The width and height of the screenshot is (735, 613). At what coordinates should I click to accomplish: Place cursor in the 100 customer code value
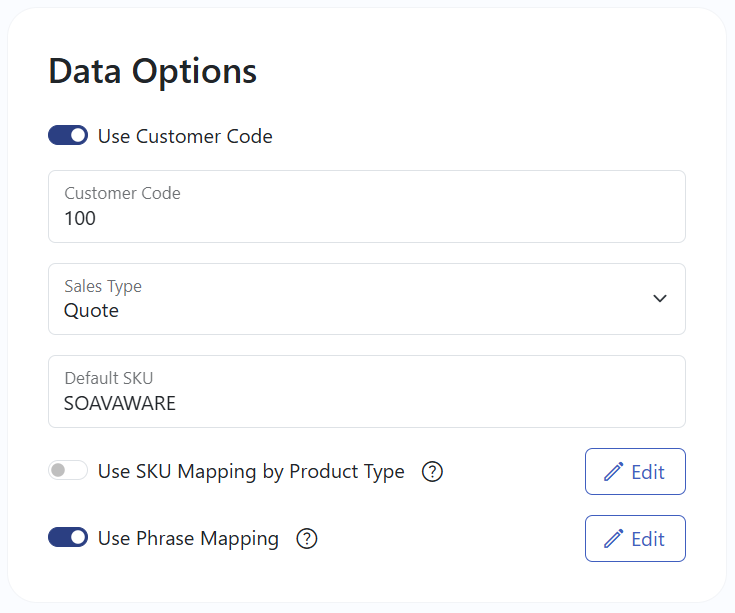[80, 218]
